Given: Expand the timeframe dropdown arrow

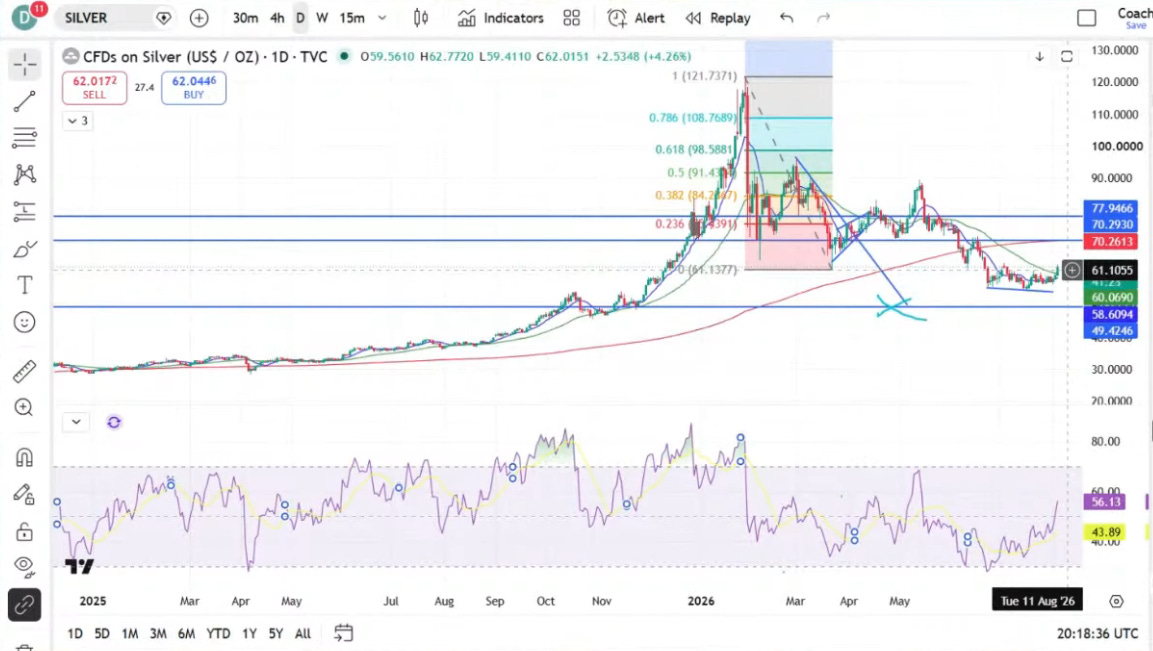Looking at the screenshot, I should 382,18.
